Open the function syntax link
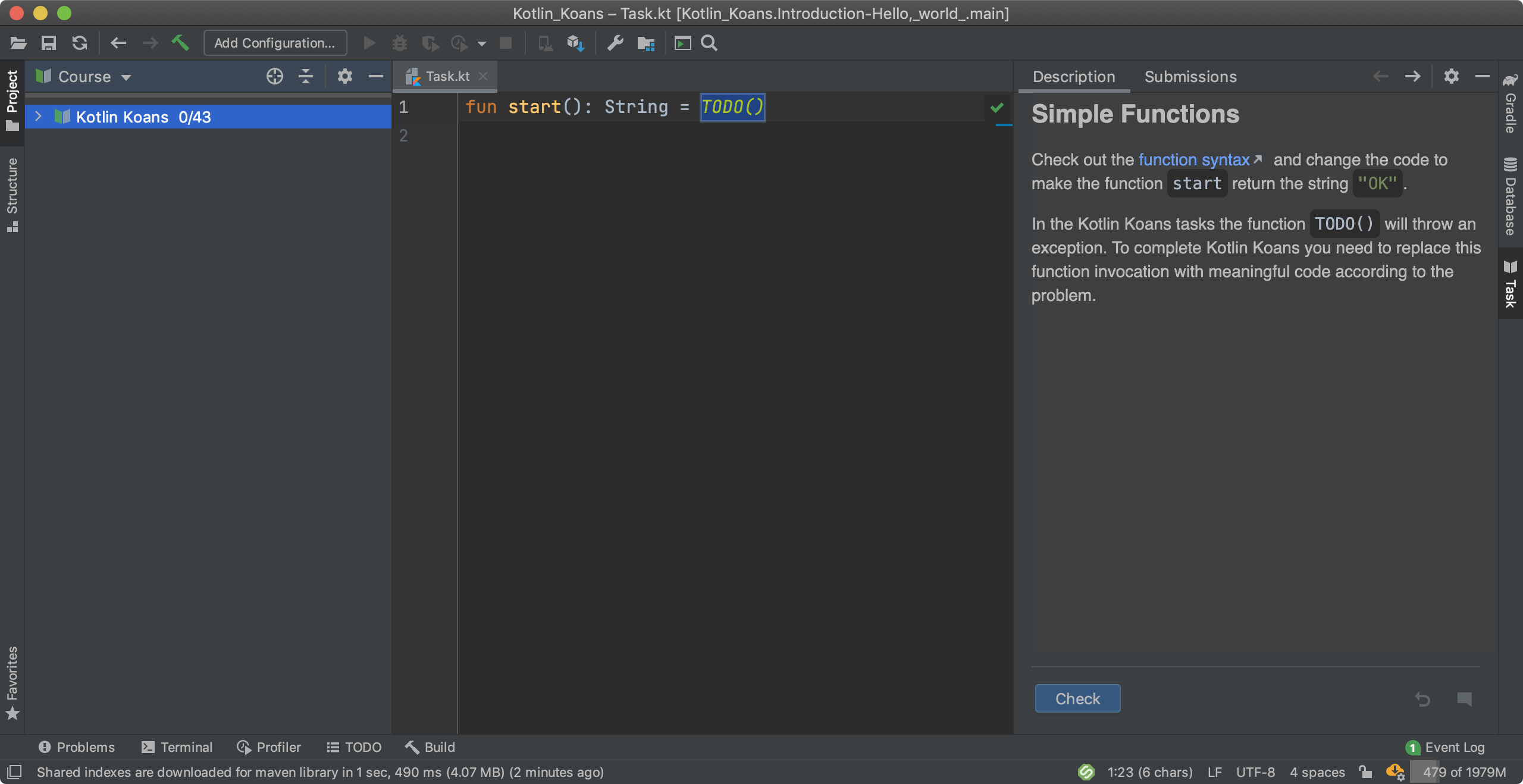The height and width of the screenshot is (784, 1523). tap(1193, 159)
